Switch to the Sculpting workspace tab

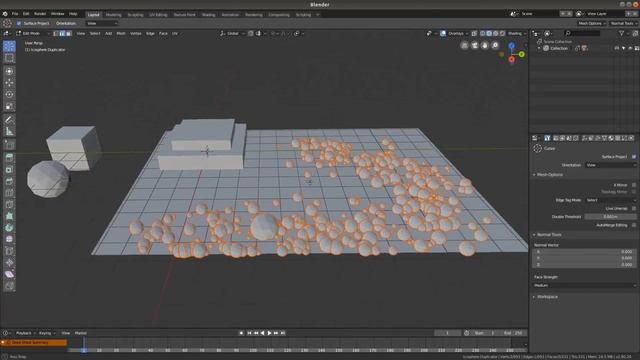135,15
